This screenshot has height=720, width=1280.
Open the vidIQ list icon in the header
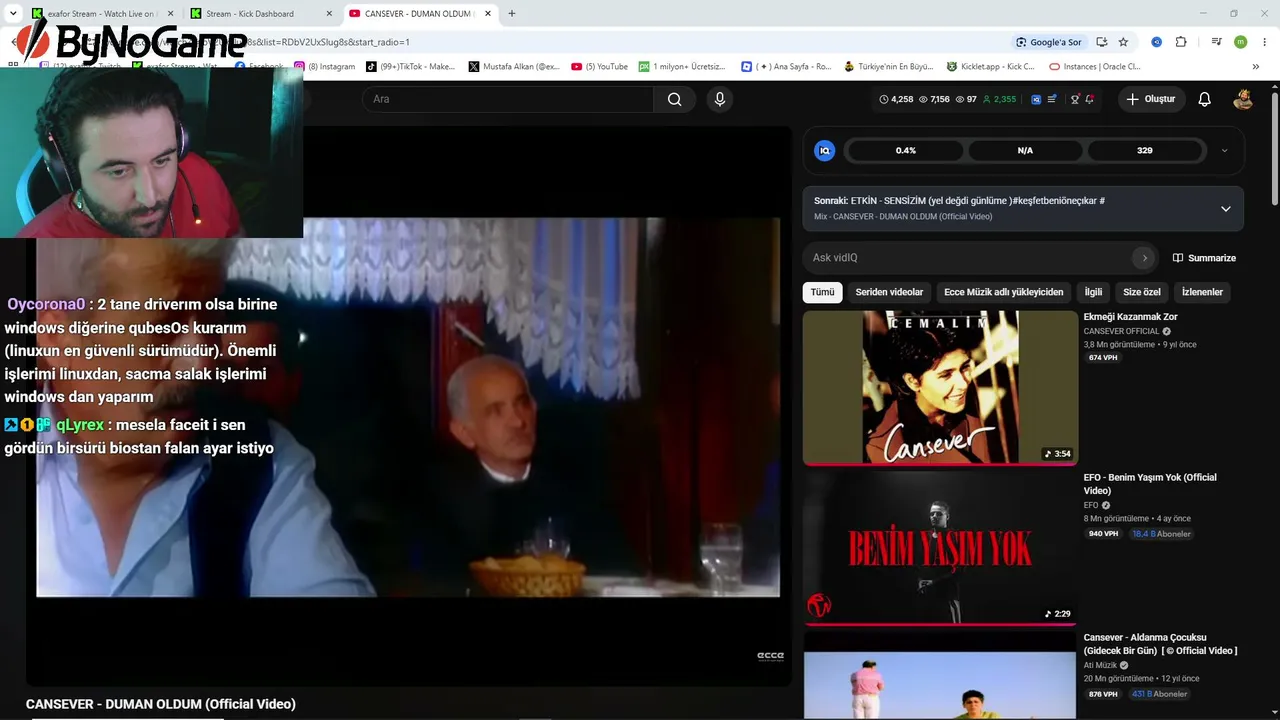[x=1052, y=99]
